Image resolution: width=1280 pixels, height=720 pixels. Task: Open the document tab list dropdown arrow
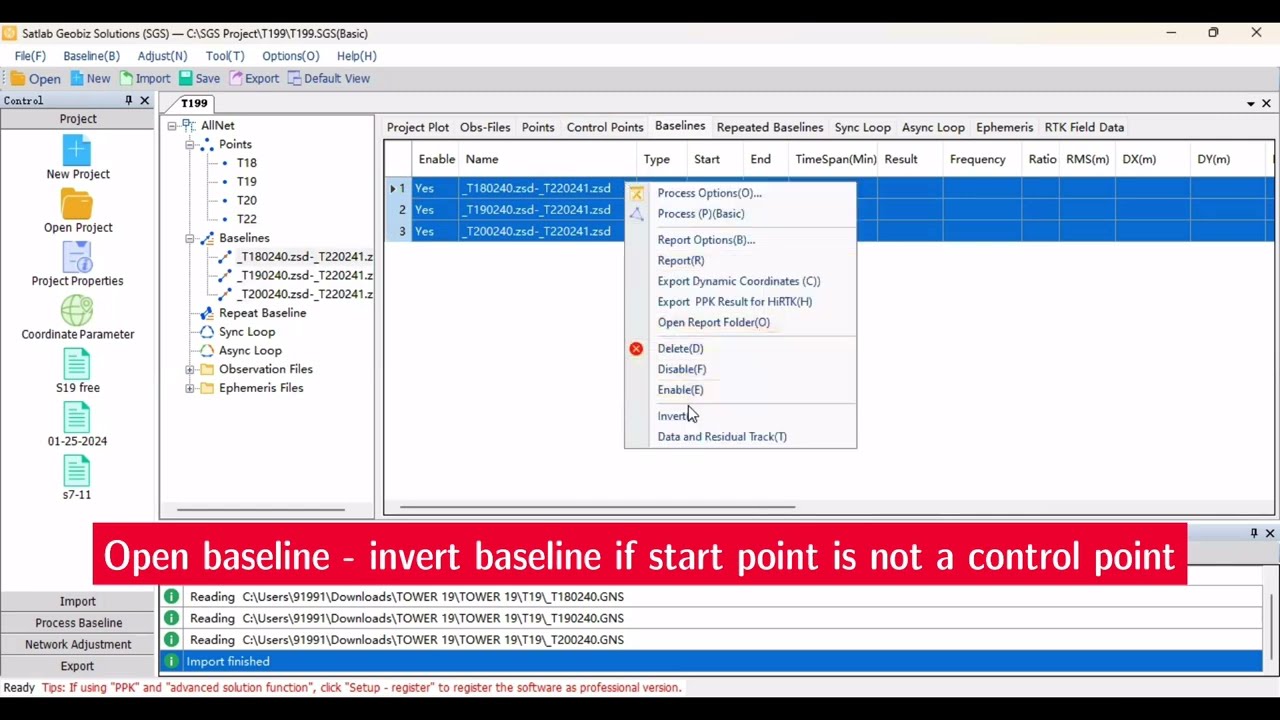coord(1250,103)
